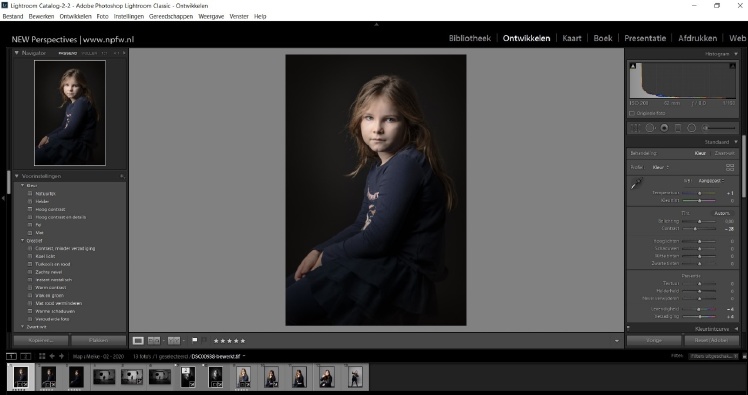Switch to Bibliotheek module
This screenshot has width=748, height=395.
coord(470,38)
